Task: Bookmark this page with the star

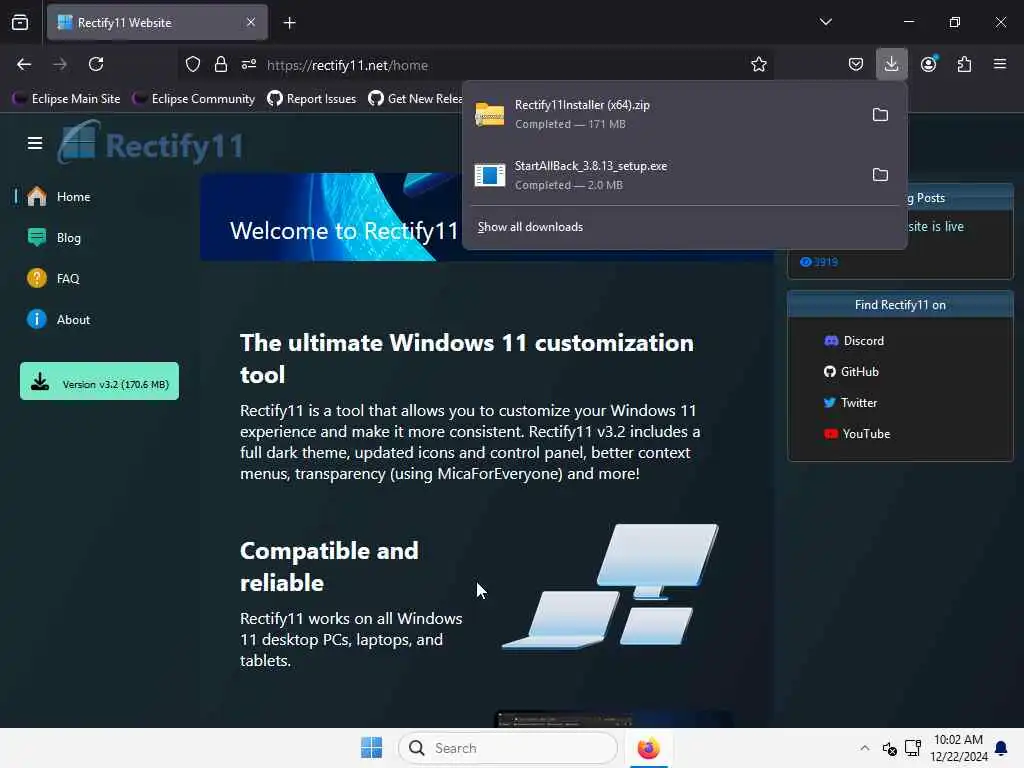Action: (x=759, y=65)
